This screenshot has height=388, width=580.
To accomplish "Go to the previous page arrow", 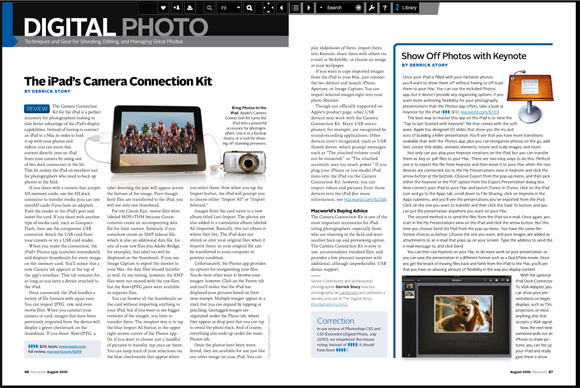I will [x=282, y=8].
